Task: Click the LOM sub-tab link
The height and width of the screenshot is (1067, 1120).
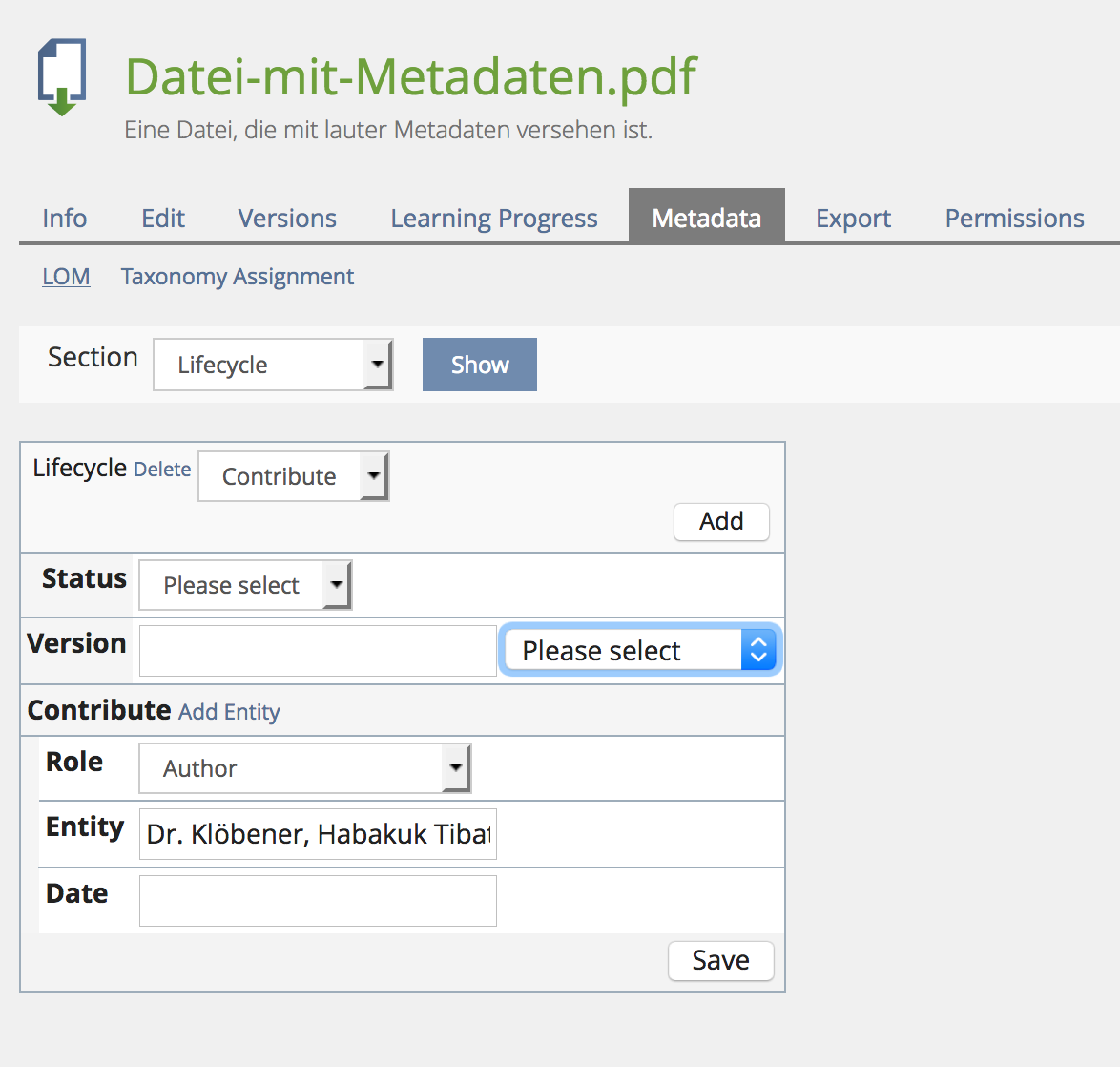Action: (66, 277)
